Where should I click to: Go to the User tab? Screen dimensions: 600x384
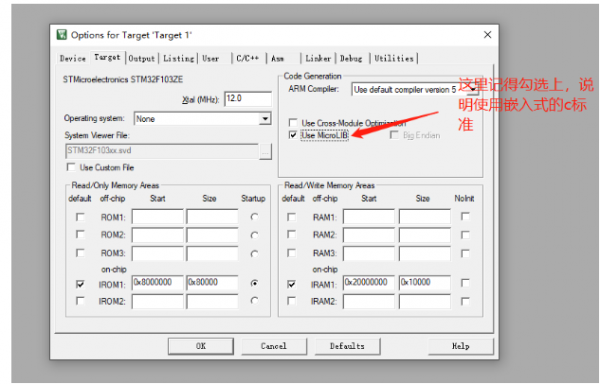point(211,59)
